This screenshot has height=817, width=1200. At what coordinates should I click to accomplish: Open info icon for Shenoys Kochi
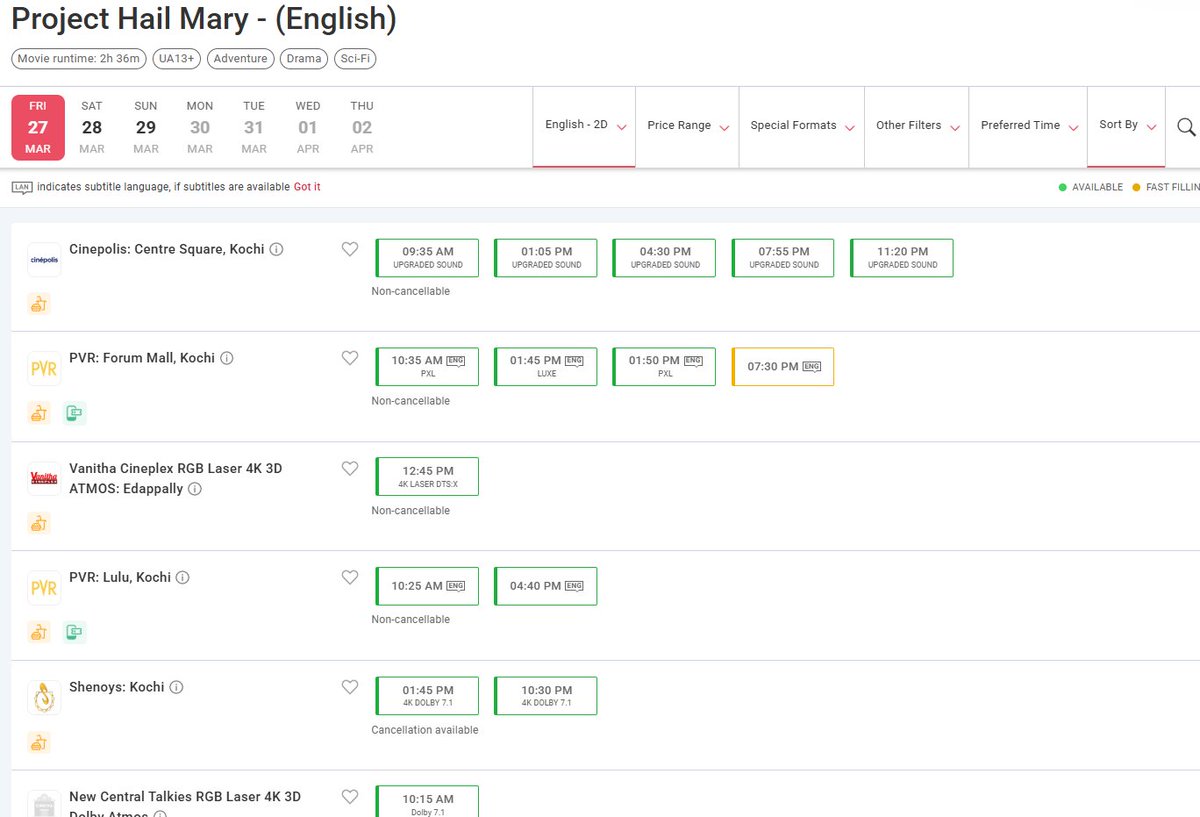(177, 687)
